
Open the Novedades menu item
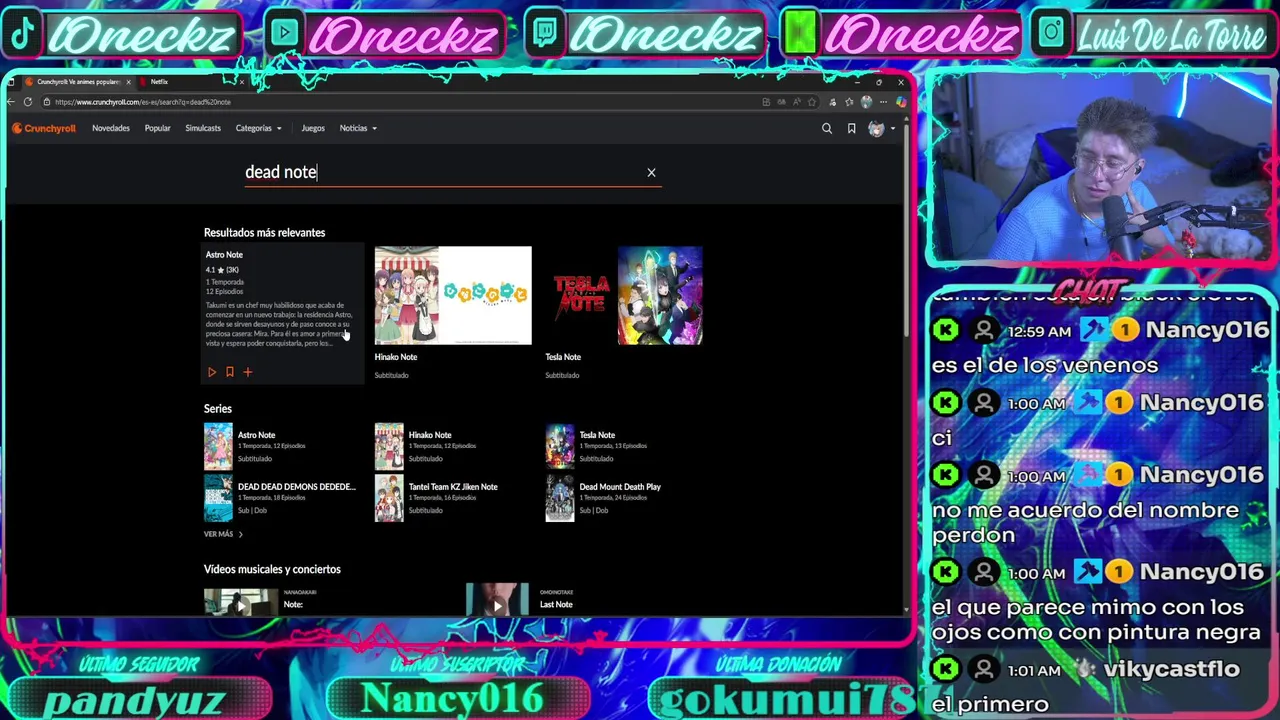coord(111,128)
